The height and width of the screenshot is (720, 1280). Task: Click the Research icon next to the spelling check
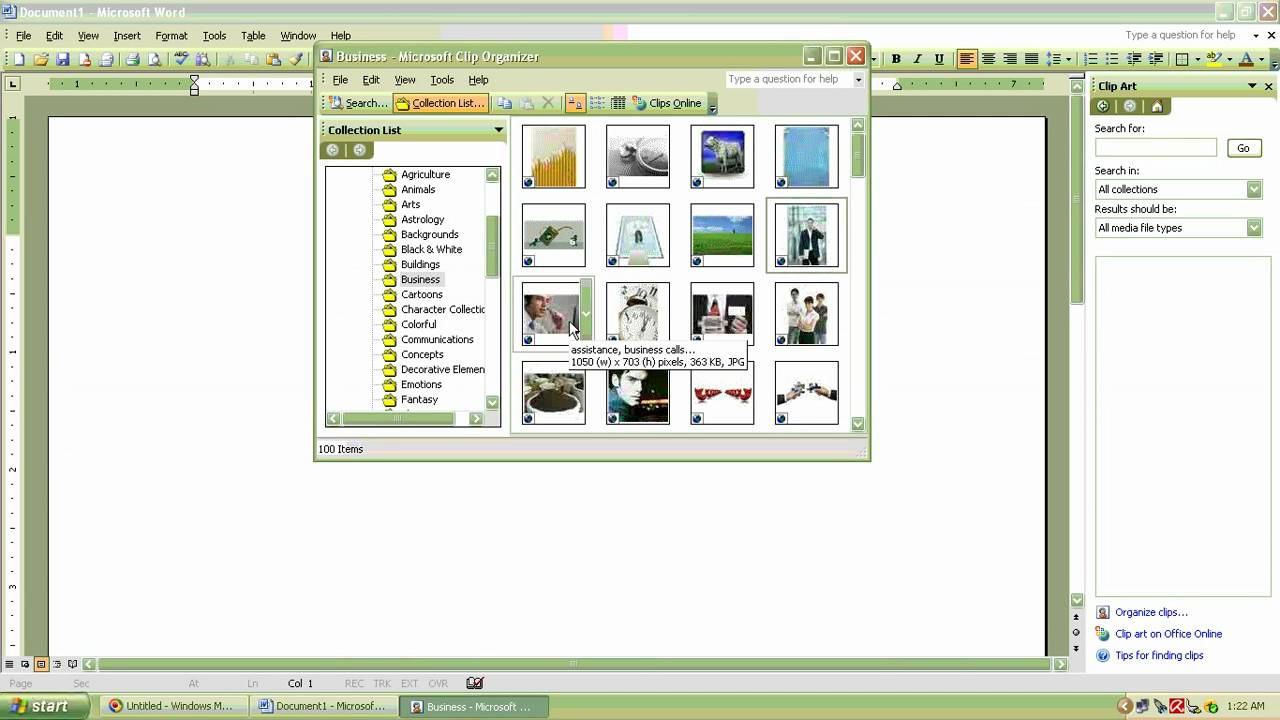click(x=203, y=59)
